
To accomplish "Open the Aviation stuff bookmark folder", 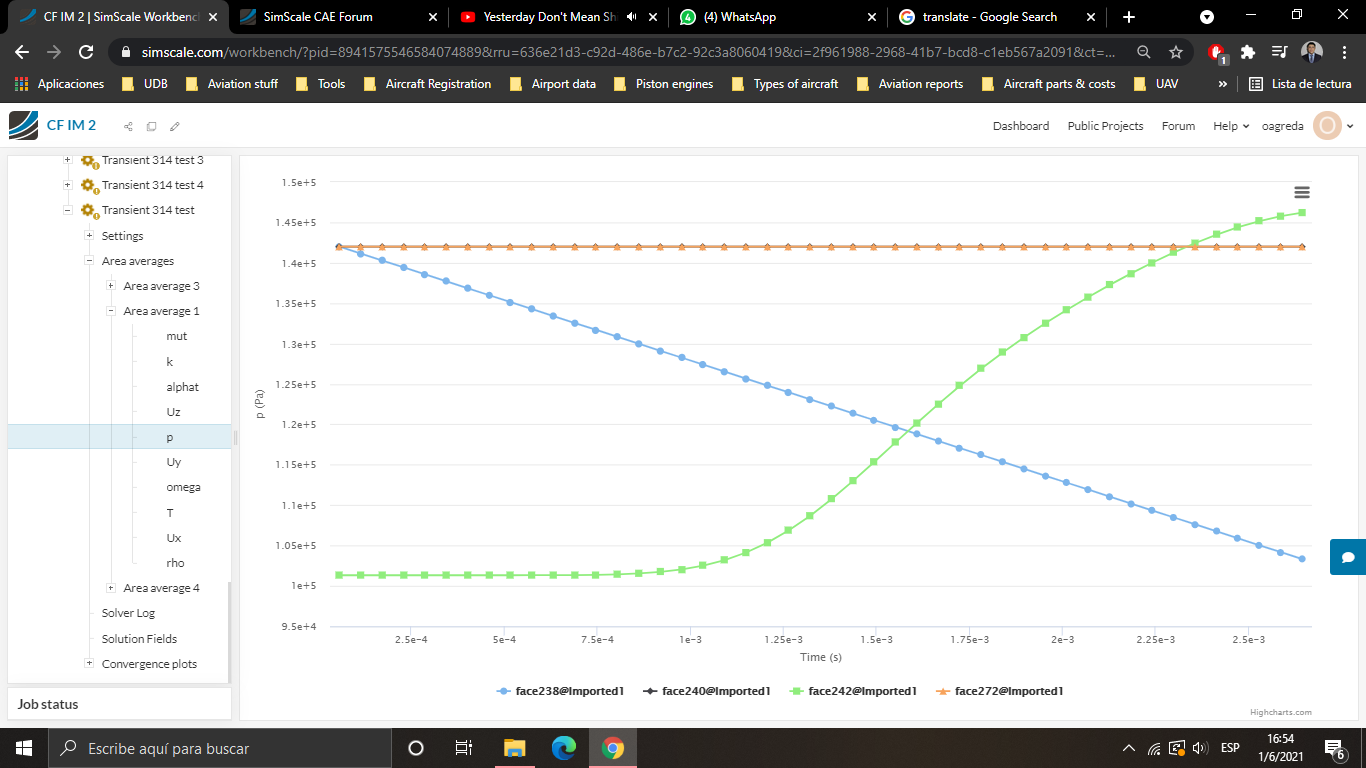I will 232,84.
